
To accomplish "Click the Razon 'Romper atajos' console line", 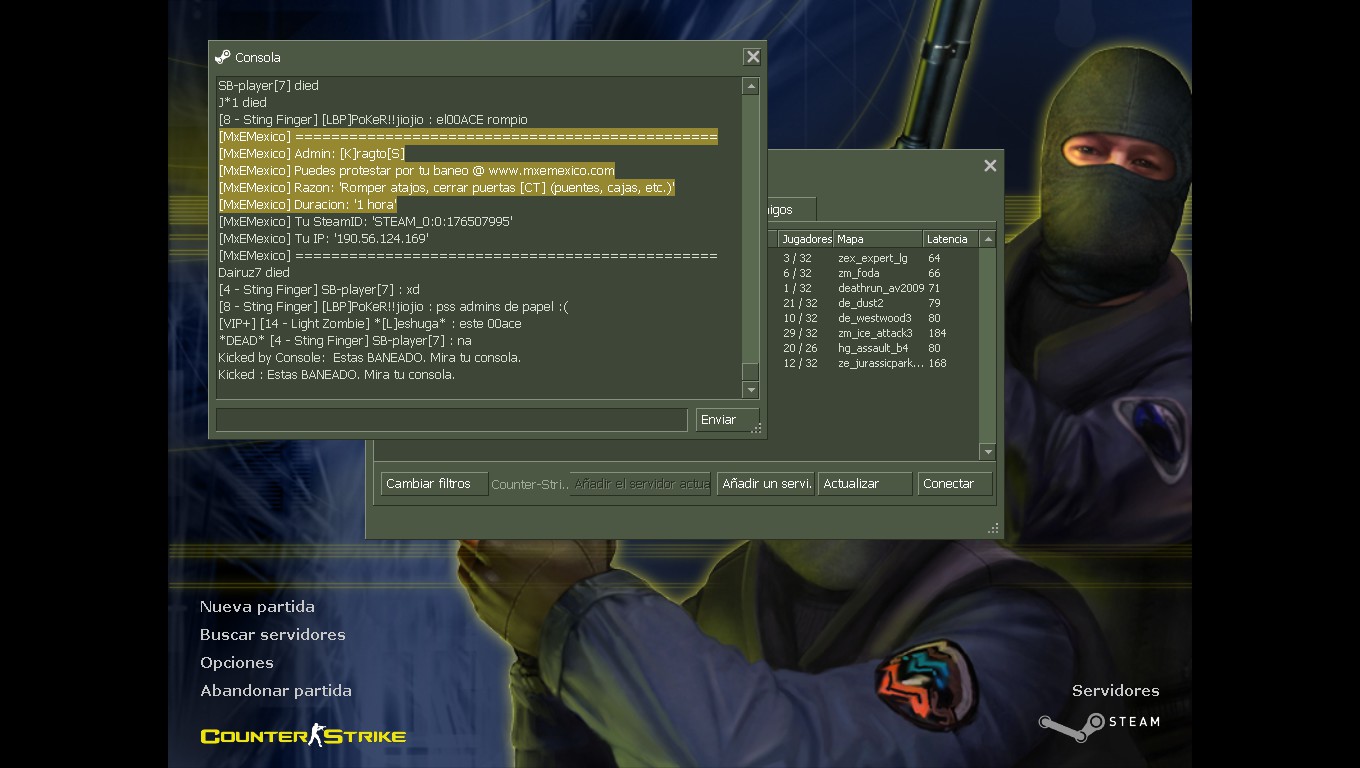I will [447, 188].
